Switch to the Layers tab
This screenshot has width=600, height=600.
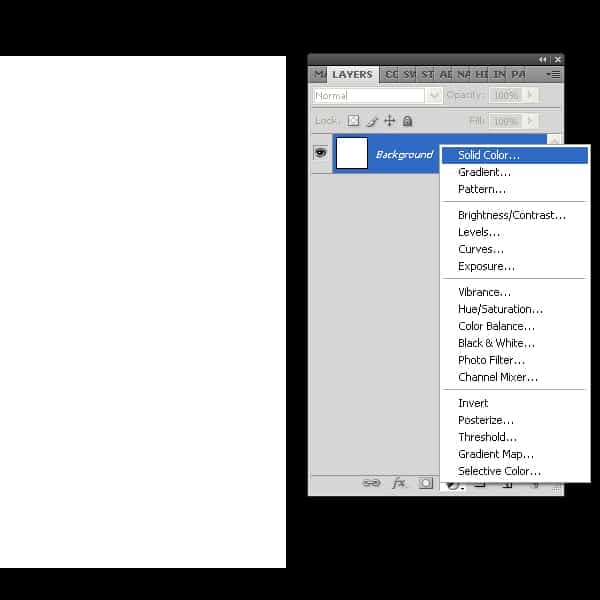click(352, 75)
